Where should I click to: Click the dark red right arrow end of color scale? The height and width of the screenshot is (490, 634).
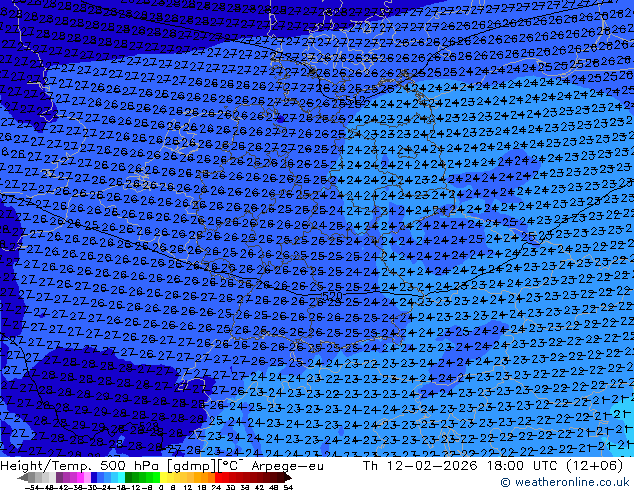click(288, 477)
